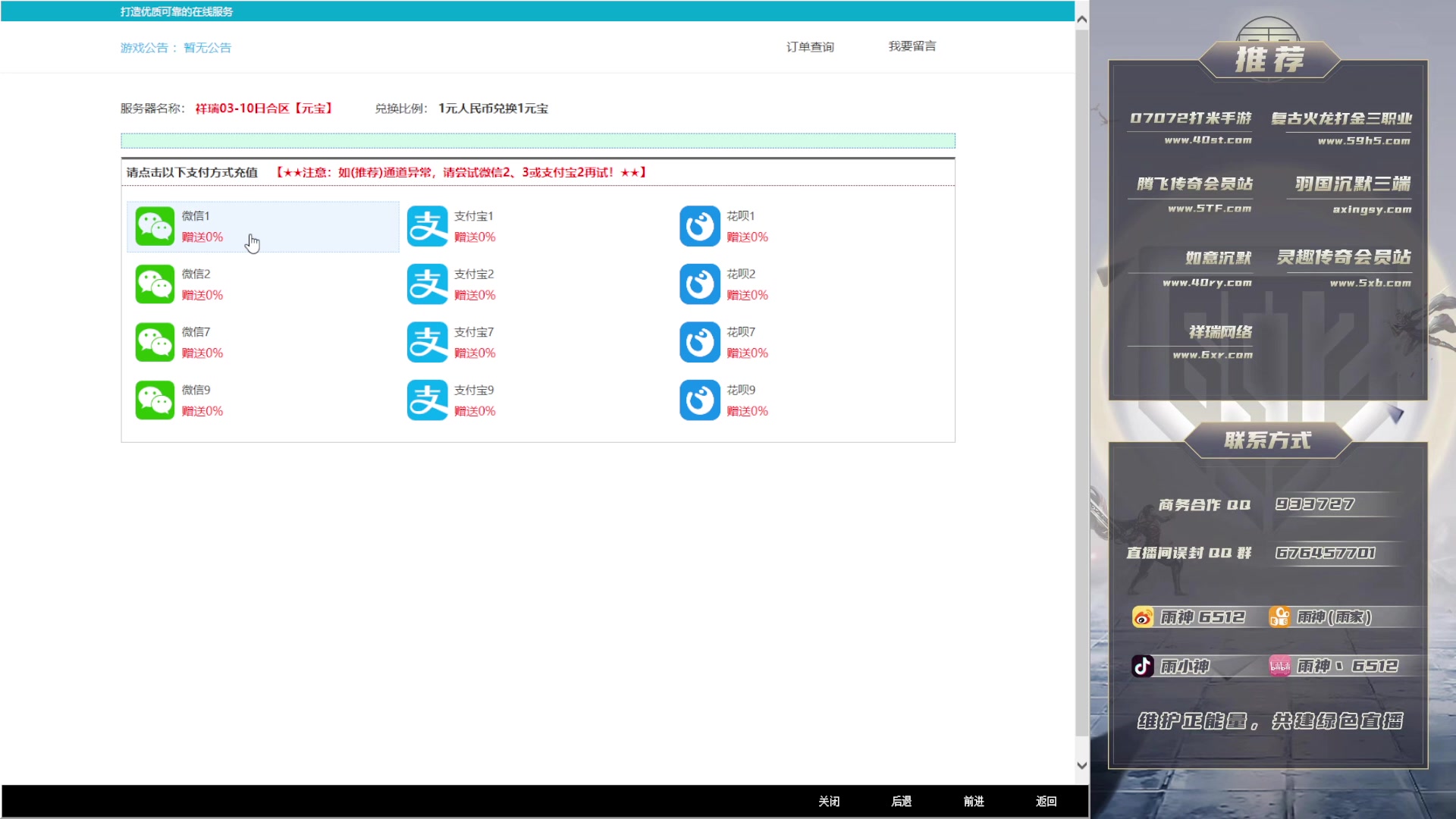The width and height of the screenshot is (1456, 819).
Task: Click 前进 forward button
Action: click(974, 802)
